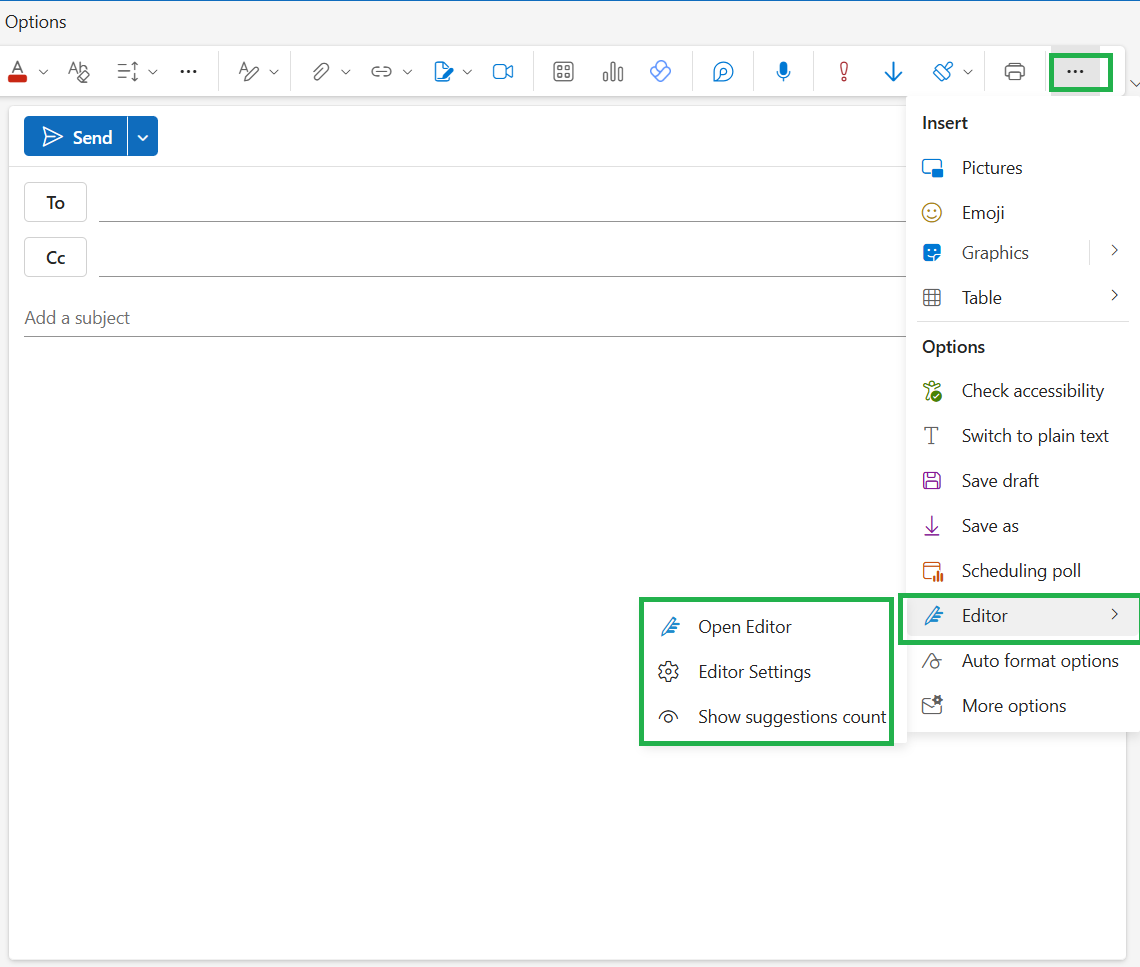
Task: Click the signature icon
Action: [x=443, y=71]
